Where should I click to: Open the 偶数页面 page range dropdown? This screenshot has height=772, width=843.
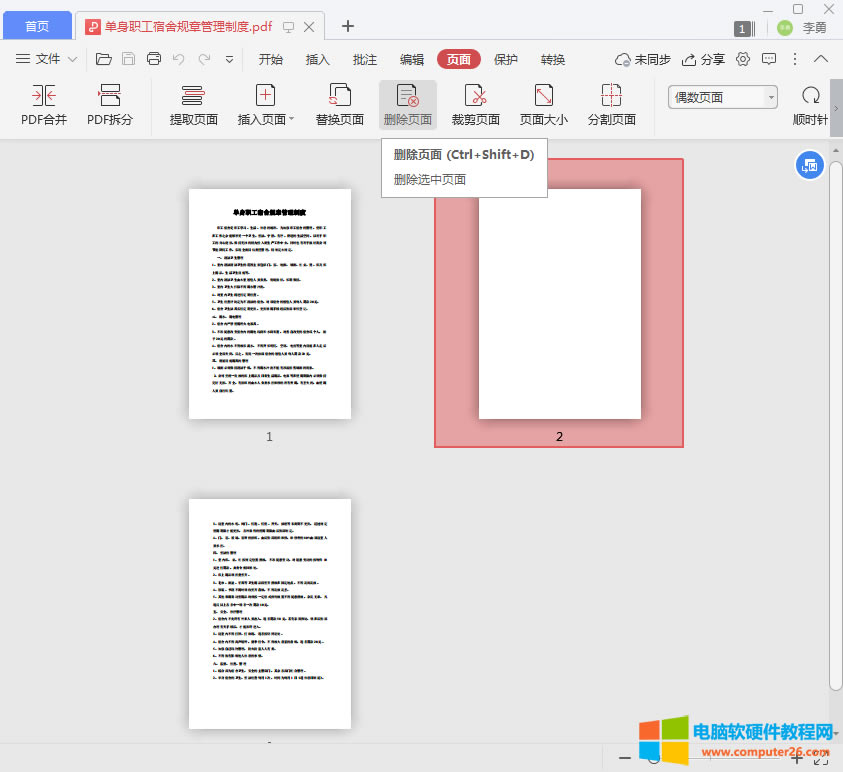click(770, 96)
